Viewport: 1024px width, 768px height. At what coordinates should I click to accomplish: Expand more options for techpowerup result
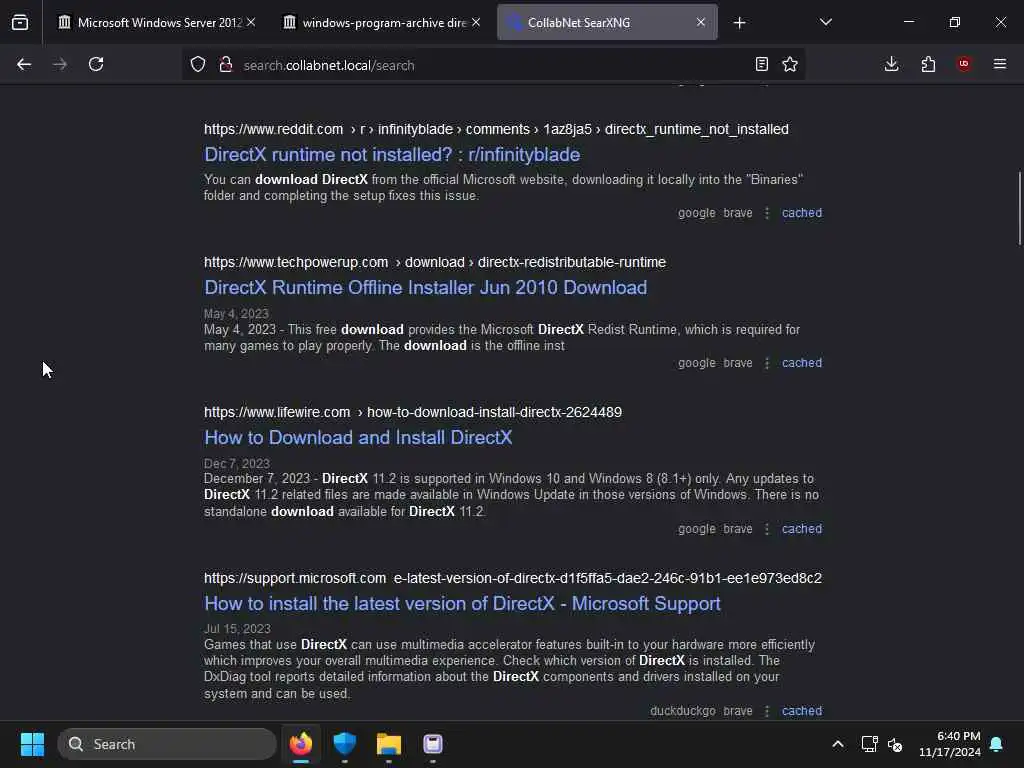coord(767,363)
